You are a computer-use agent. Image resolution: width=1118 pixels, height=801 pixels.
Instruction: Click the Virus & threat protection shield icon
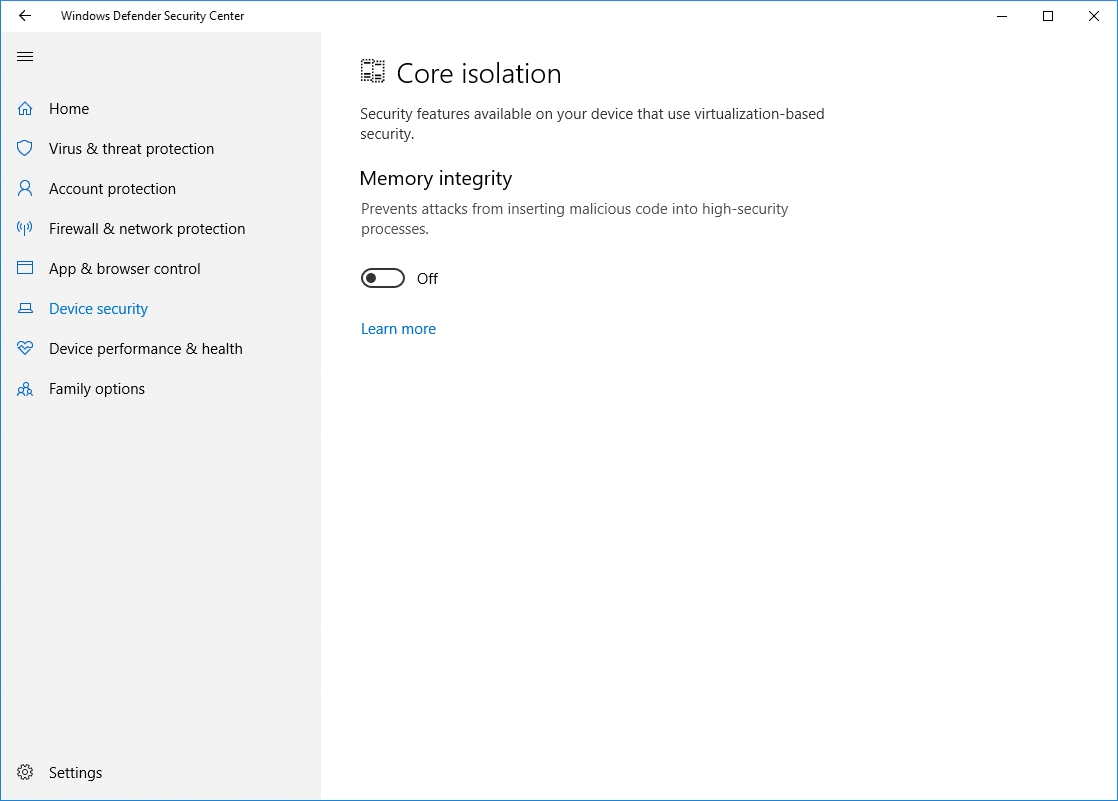pos(25,149)
